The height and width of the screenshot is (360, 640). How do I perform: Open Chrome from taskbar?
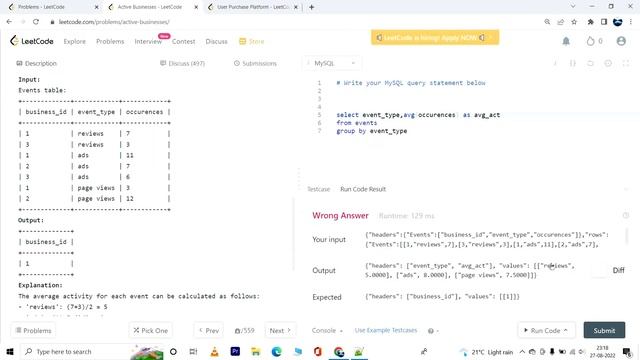point(338,351)
